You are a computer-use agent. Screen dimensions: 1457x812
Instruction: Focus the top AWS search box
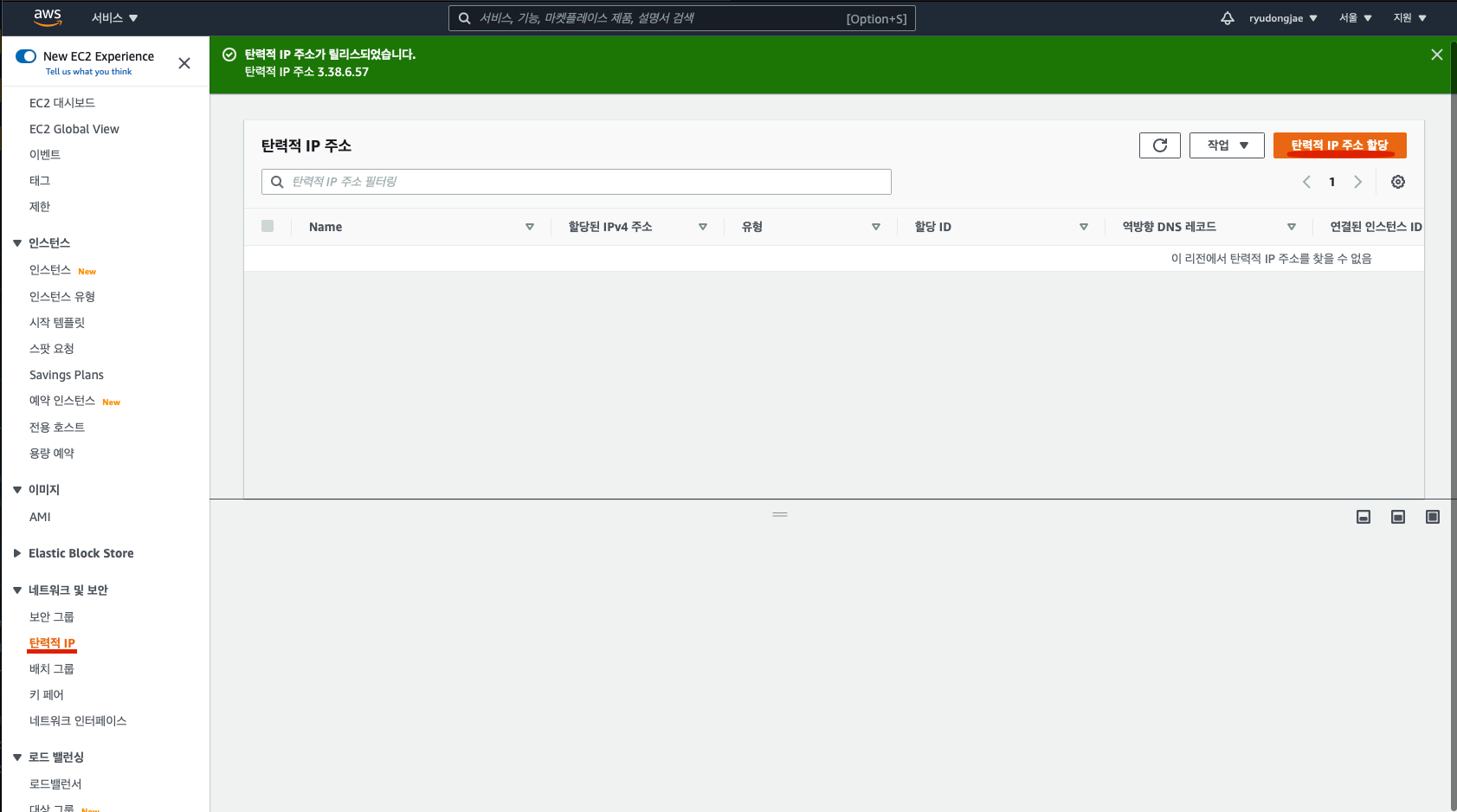(x=682, y=18)
